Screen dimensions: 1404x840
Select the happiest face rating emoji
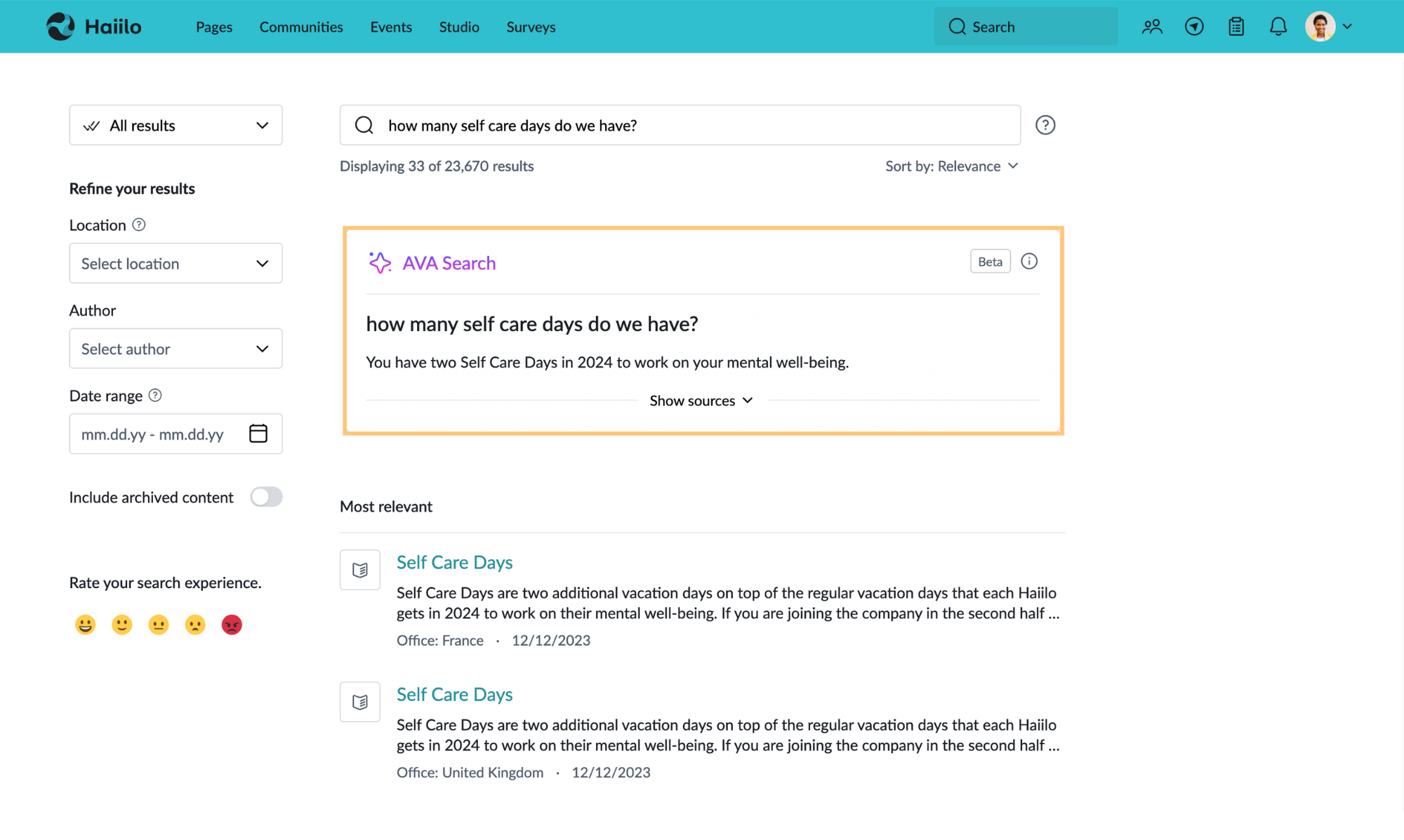pyautogui.click(x=85, y=624)
